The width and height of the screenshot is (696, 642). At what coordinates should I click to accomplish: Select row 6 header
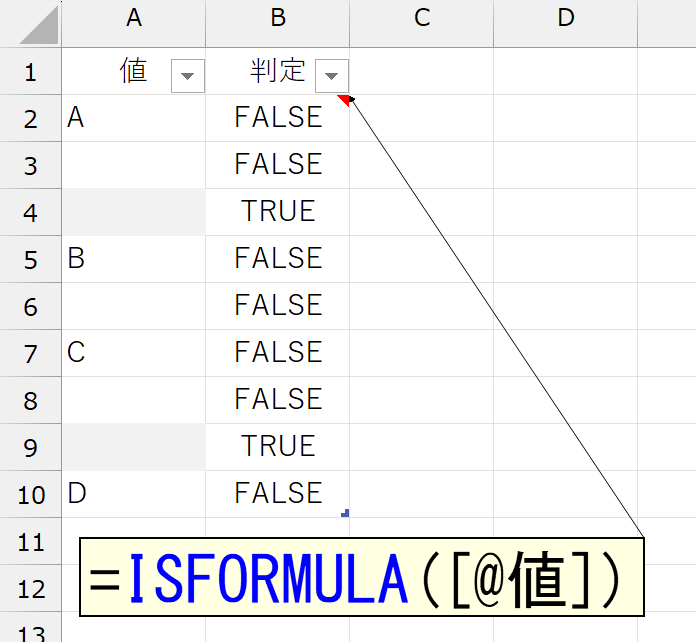click(x=30, y=307)
